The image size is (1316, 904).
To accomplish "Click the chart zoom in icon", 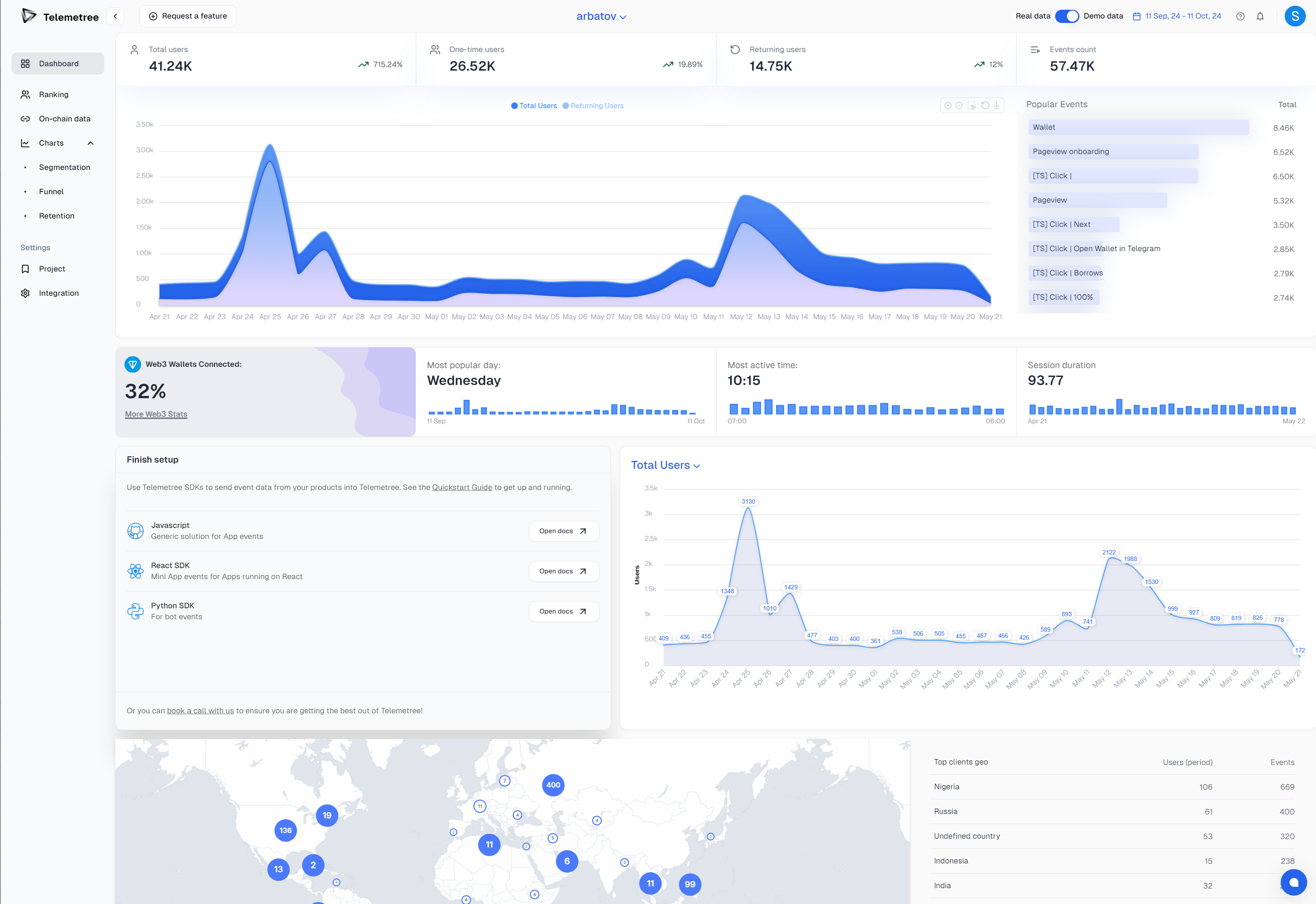I will 948,105.
